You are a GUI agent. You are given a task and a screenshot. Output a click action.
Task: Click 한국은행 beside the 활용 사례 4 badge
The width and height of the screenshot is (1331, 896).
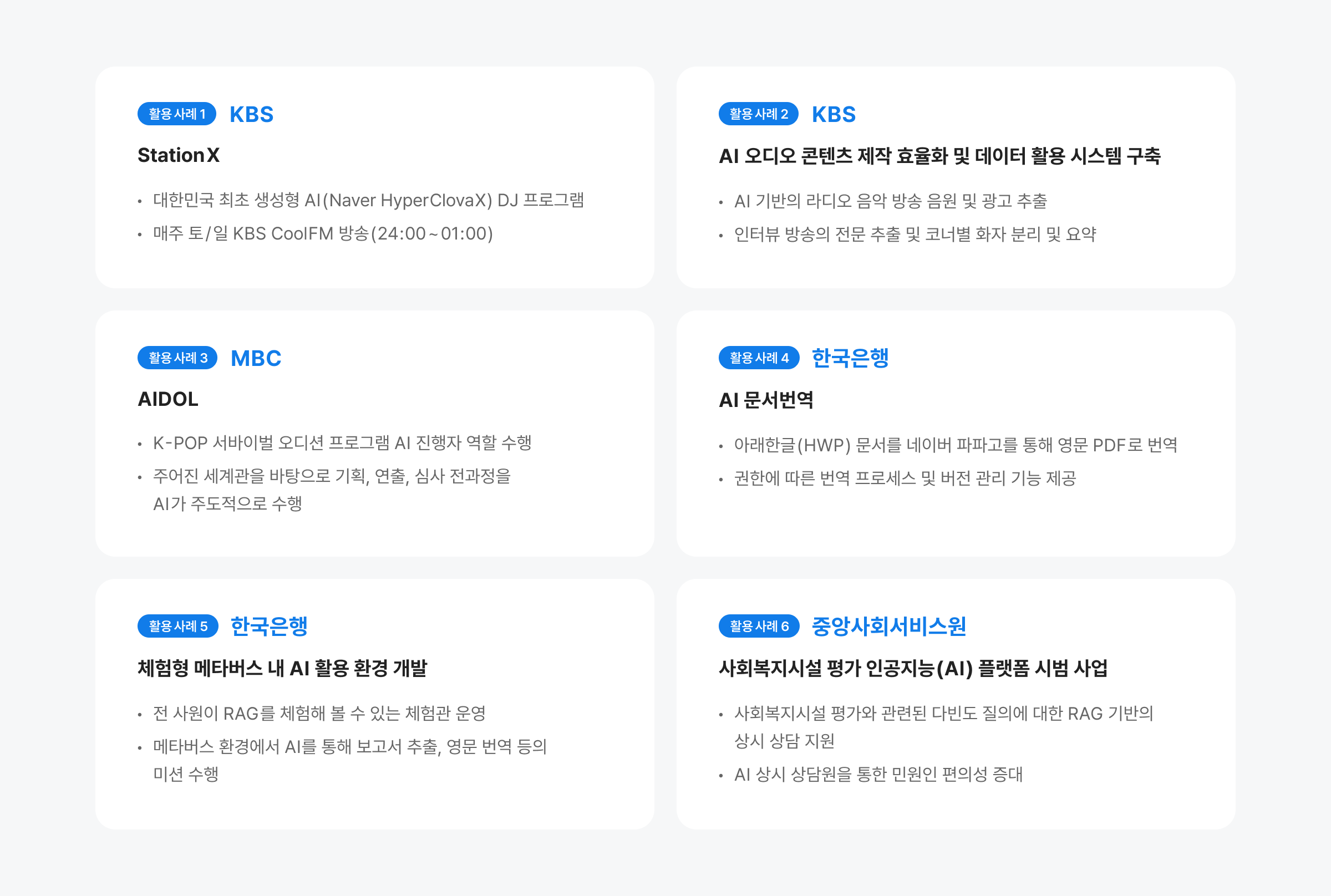(850, 358)
